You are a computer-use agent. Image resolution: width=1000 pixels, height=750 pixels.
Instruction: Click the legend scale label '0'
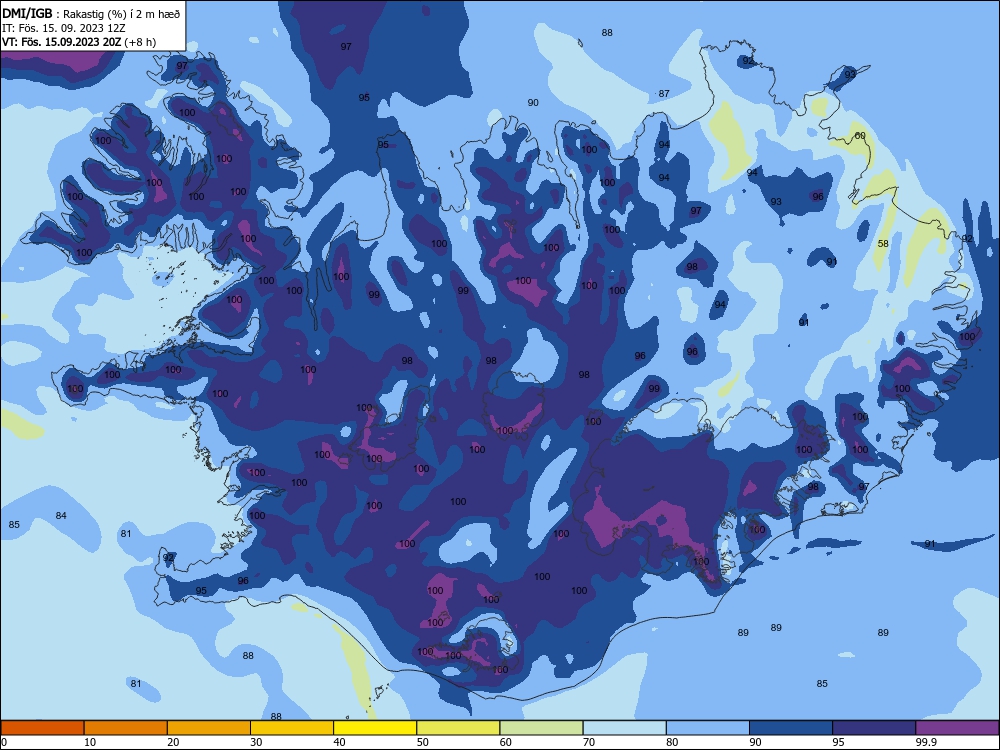pyautogui.click(x=4, y=742)
